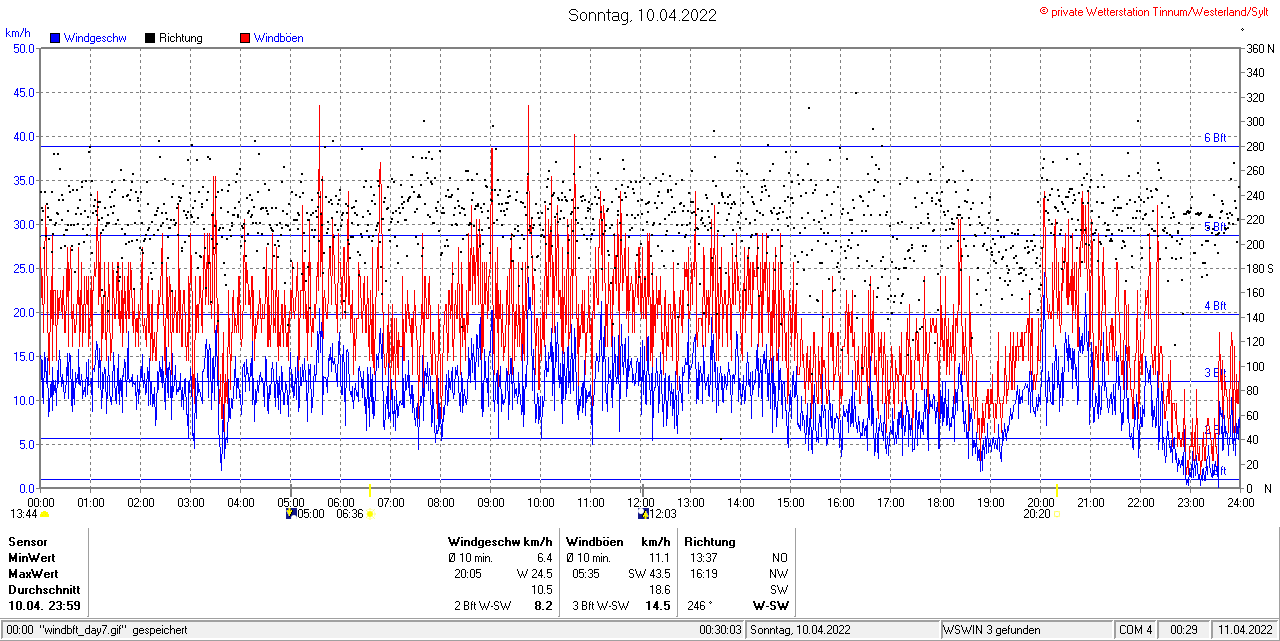Screen dimensions: 1280x641
Task: Click the Durchschnitt row label
Action: [x=43, y=590]
